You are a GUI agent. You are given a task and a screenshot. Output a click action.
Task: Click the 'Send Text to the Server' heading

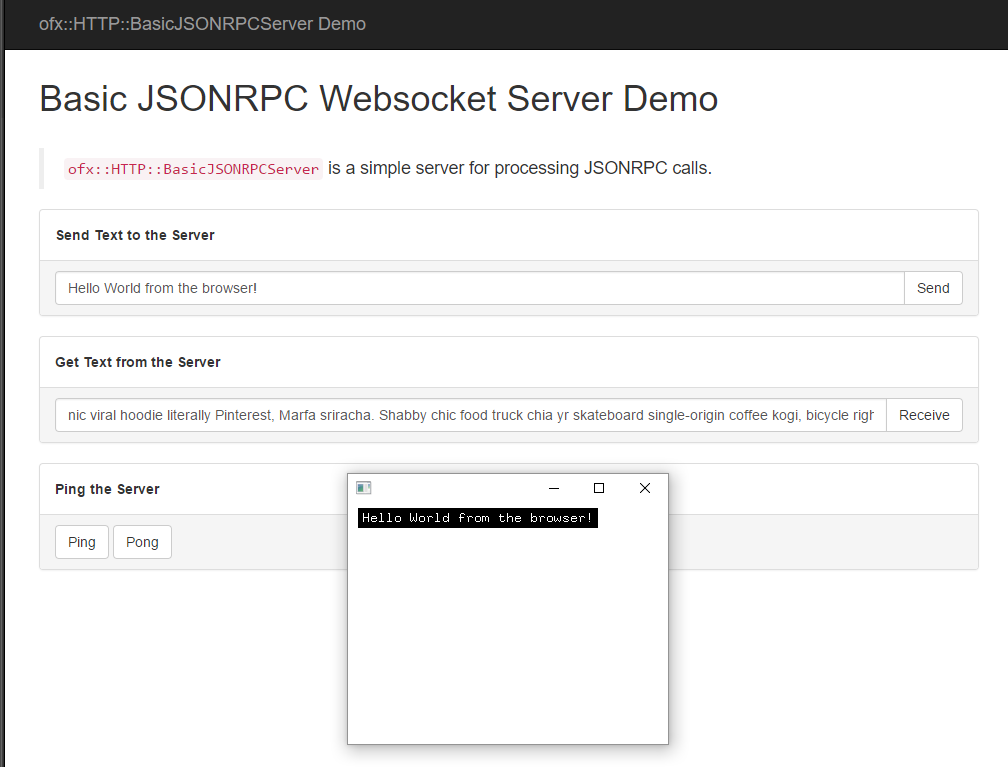click(x=135, y=235)
